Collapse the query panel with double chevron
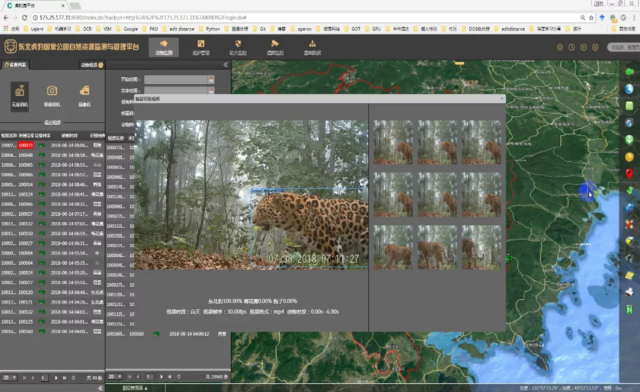This screenshot has width=640, height=392. 226,65
